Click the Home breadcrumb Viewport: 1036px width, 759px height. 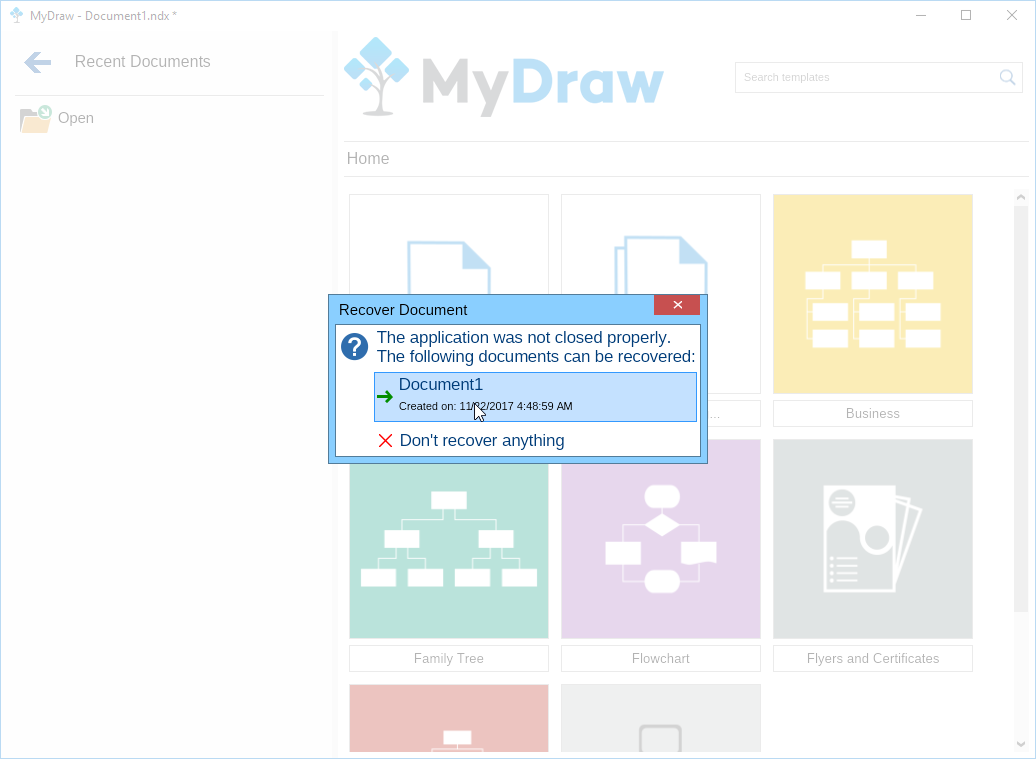(368, 159)
